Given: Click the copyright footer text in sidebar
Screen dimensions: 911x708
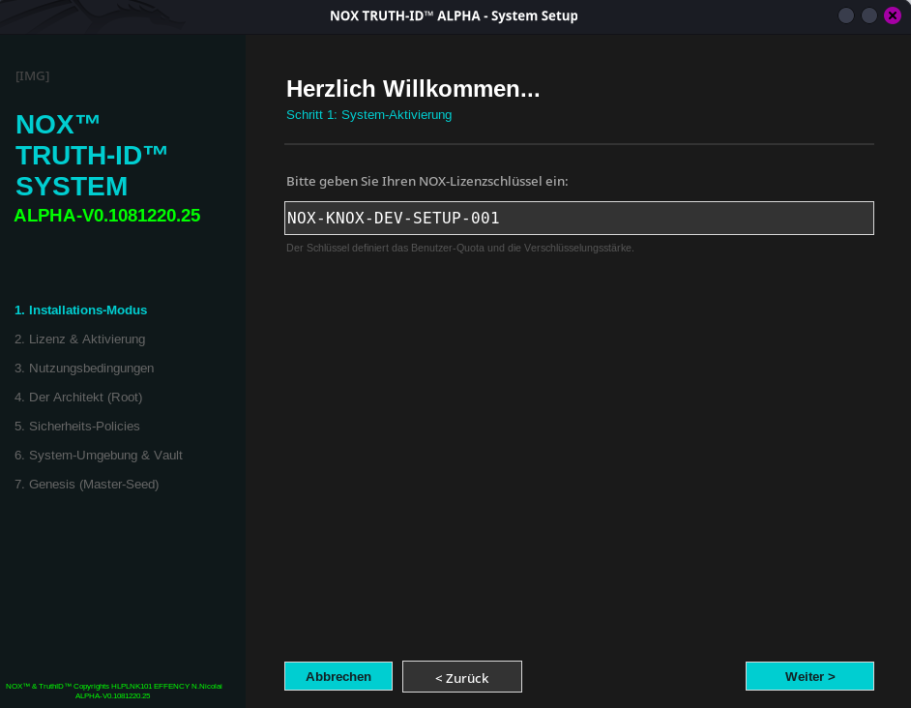Looking at the screenshot, I should (113, 690).
